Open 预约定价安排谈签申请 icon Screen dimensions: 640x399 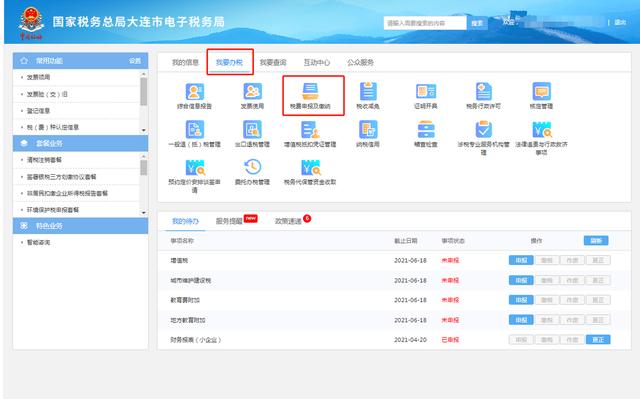point(195,168)
